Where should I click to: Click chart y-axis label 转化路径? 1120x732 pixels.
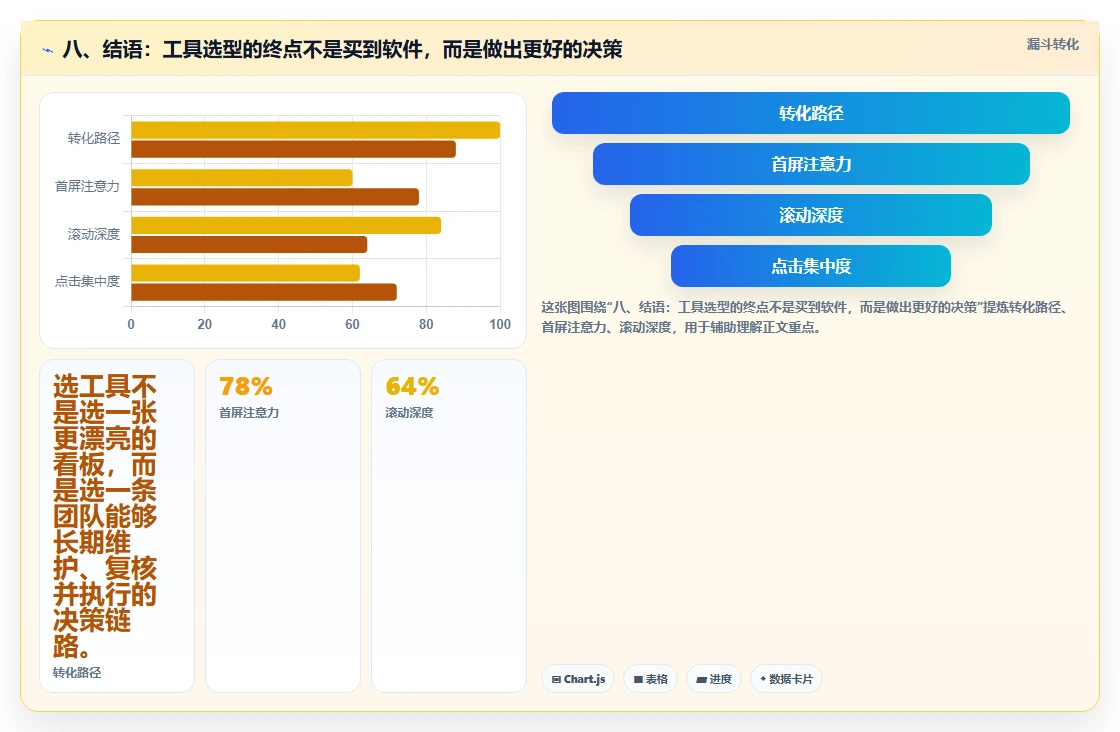tap(94, 139)
